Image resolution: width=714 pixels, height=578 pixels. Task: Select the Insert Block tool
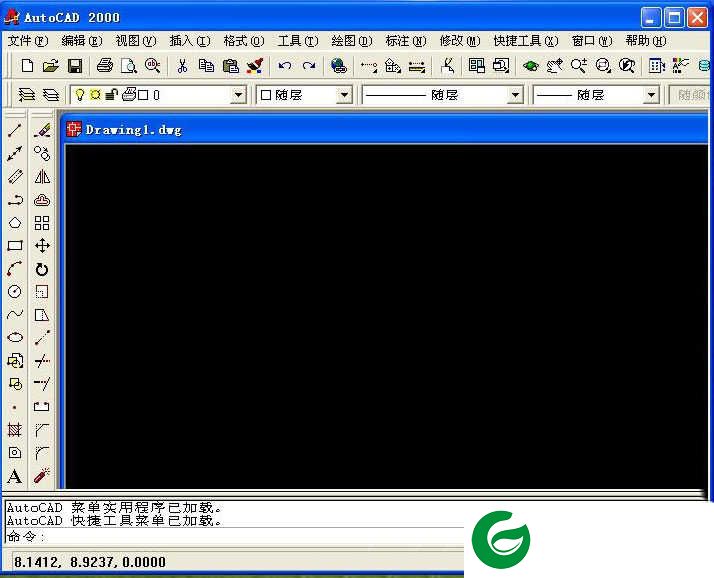coord(15,361)
